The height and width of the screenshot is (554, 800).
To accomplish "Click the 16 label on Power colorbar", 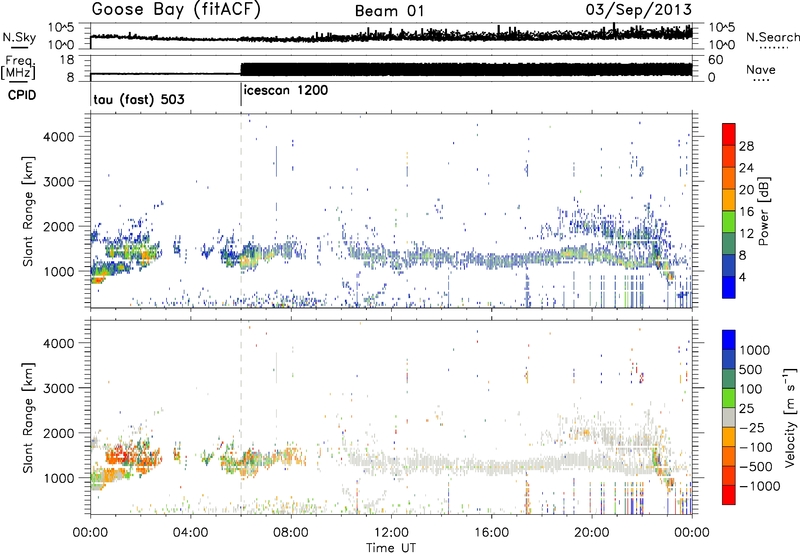I will (x=746, y=212).
